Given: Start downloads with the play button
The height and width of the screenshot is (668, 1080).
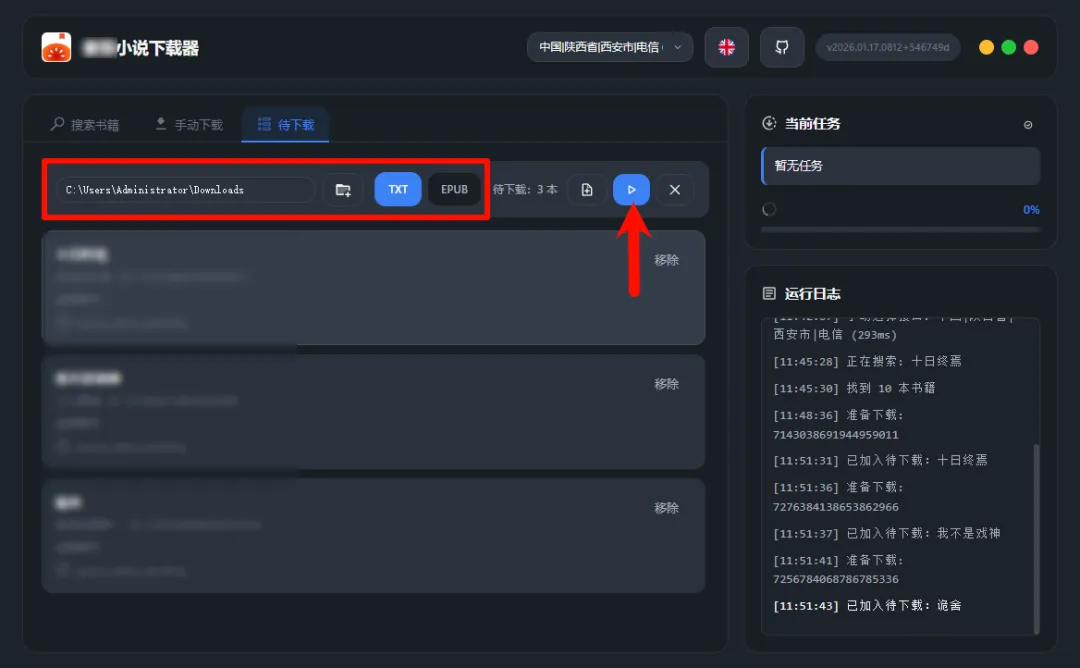Looking at the screenshot, I should (631, 189).
